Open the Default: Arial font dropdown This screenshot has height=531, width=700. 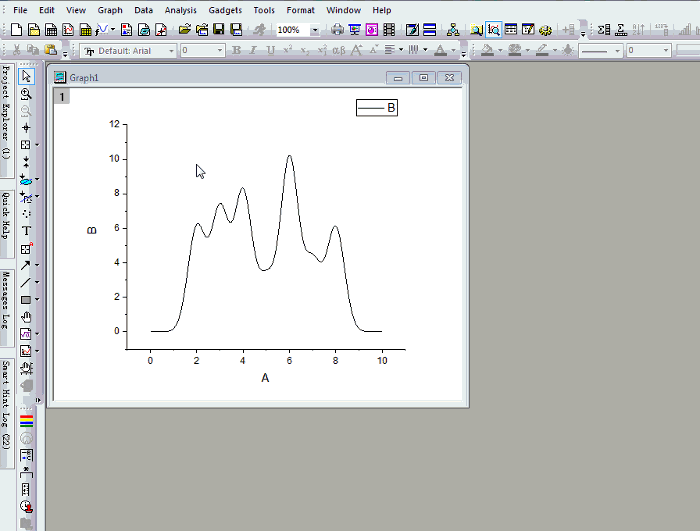[x=171, y=50]
